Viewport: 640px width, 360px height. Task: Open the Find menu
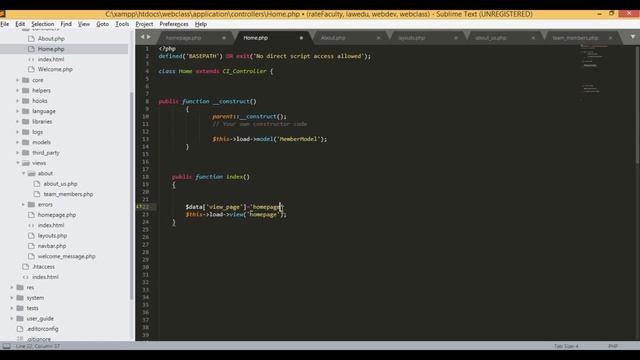pyautogui.click(x=66, y=24)
